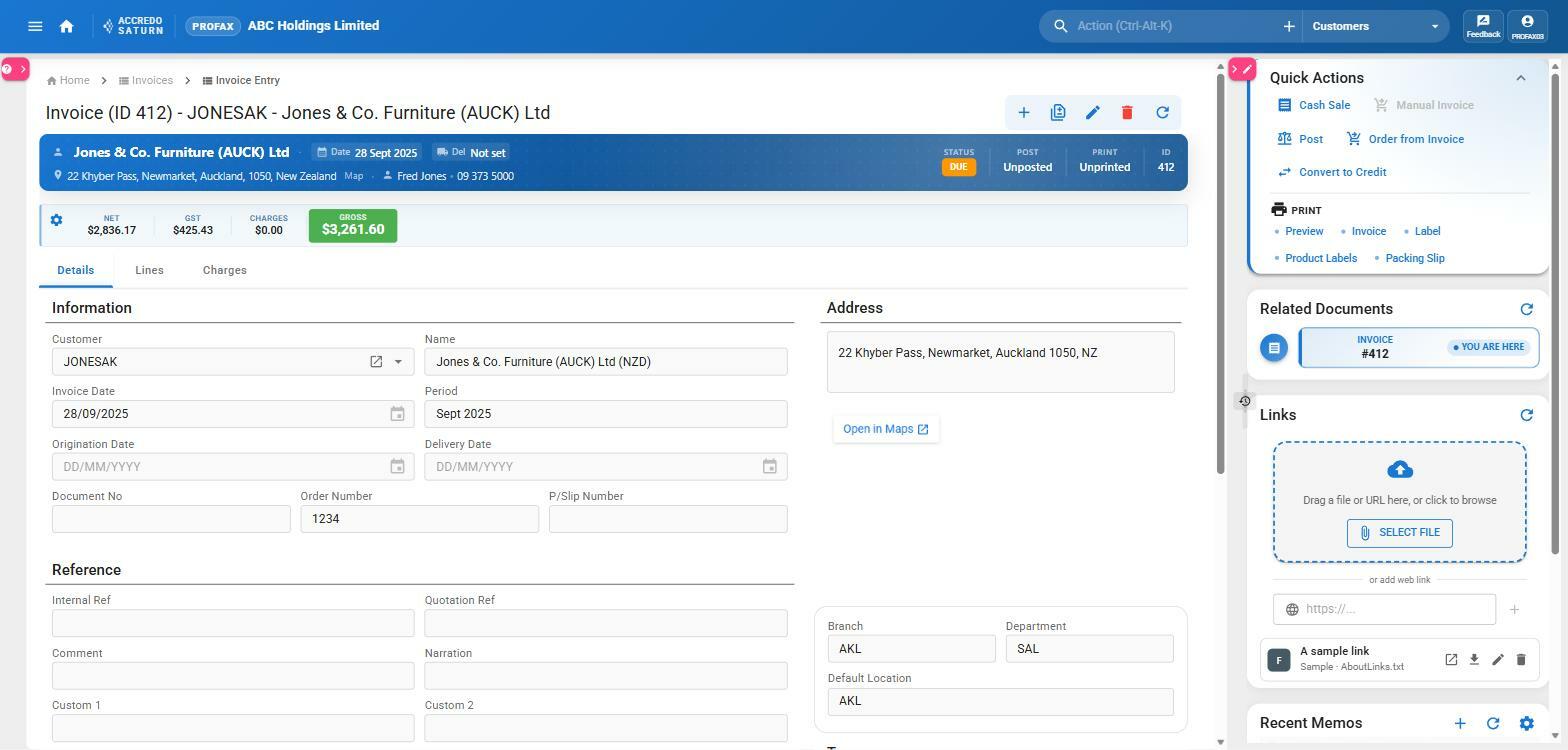Open the Map link in header address
1568x750 pixels.
pos(354,176)
